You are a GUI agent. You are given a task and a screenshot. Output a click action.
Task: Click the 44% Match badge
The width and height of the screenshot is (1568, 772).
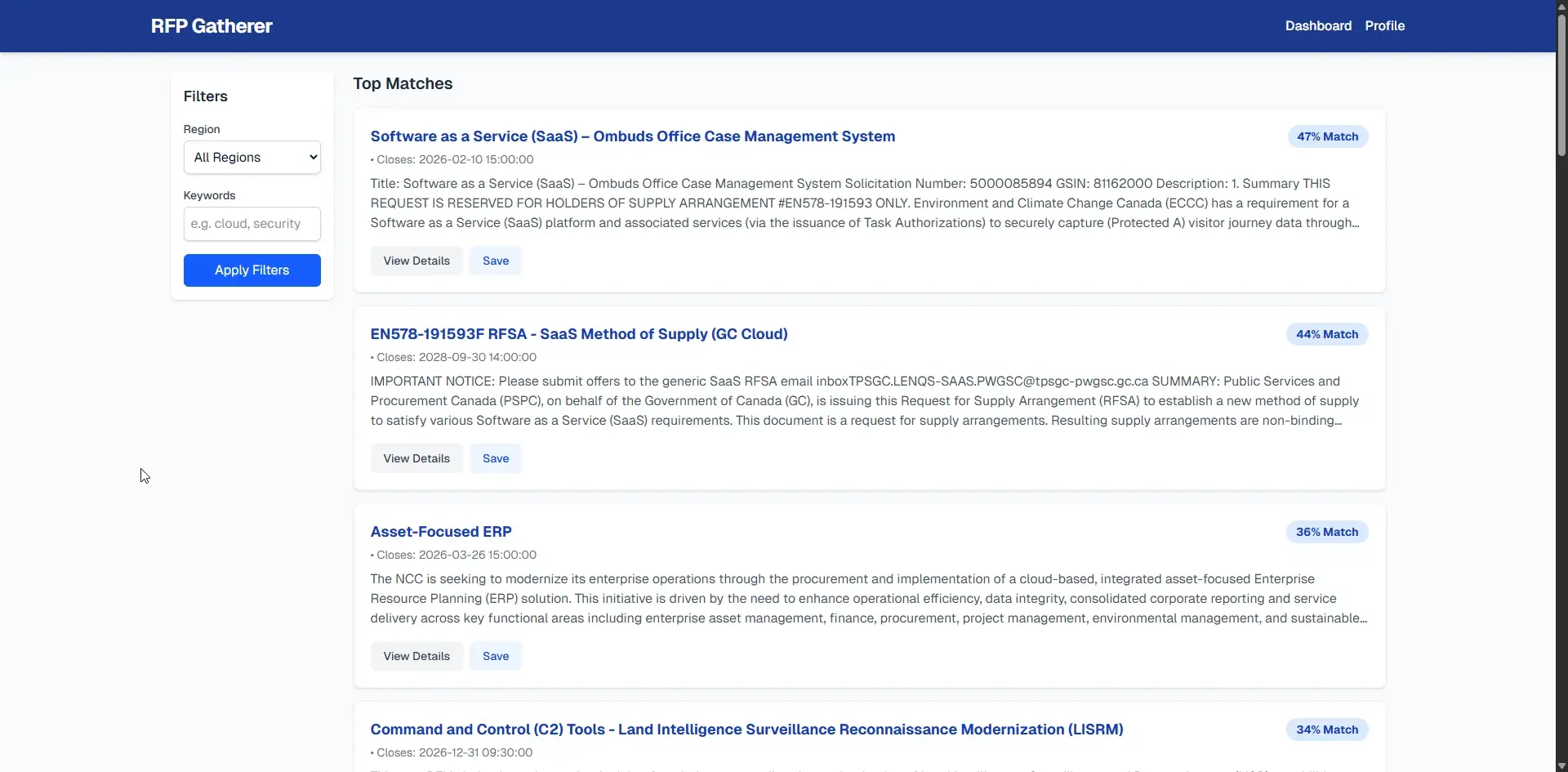click(1326, 335)
